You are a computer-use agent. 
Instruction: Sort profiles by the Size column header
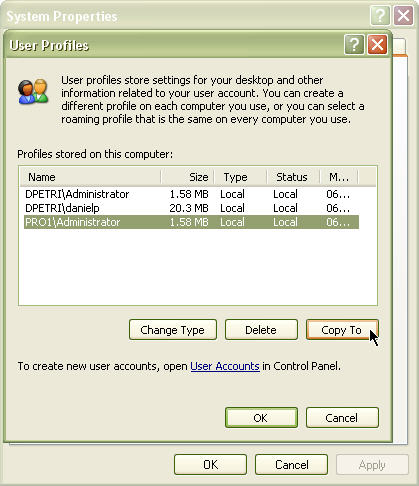coord(187,177)
